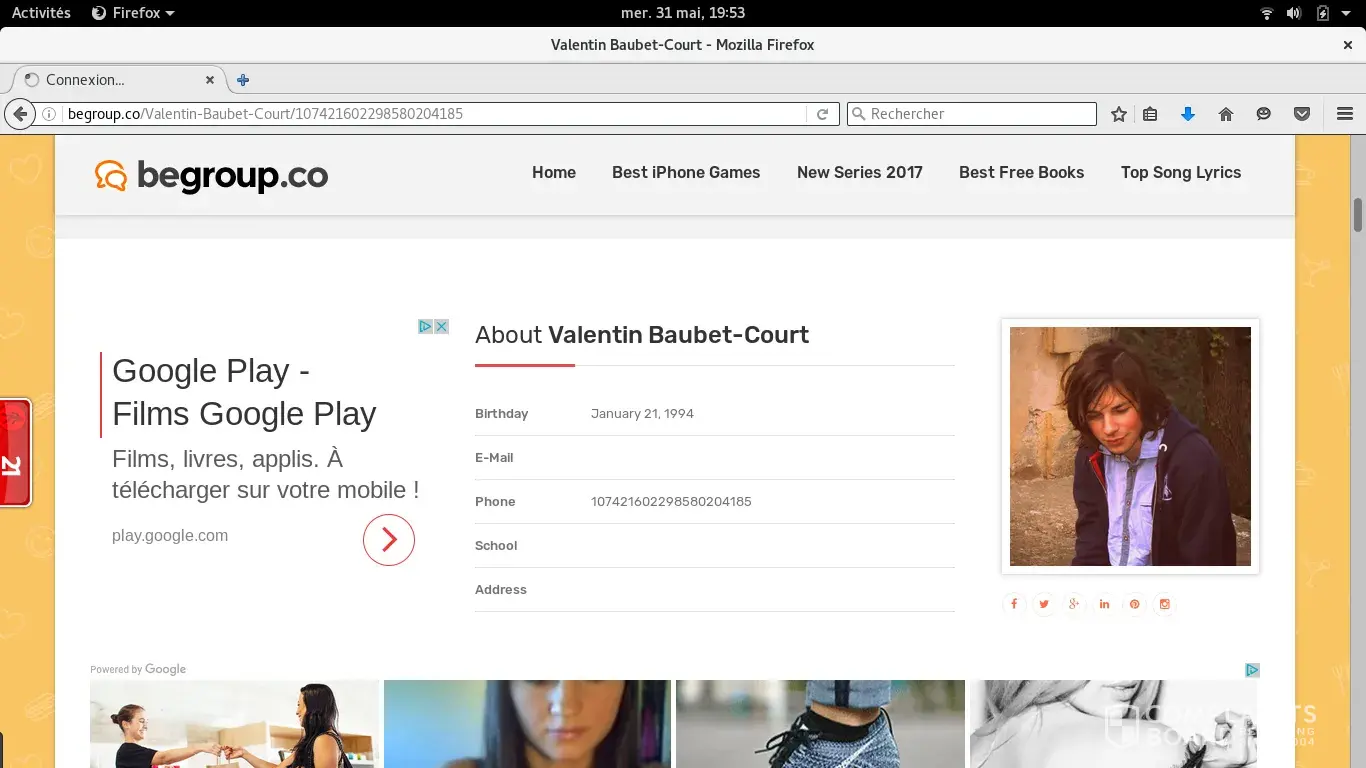Open the Best iPhone Games menu item
The image size is (1366, 768).
(686, 172)
